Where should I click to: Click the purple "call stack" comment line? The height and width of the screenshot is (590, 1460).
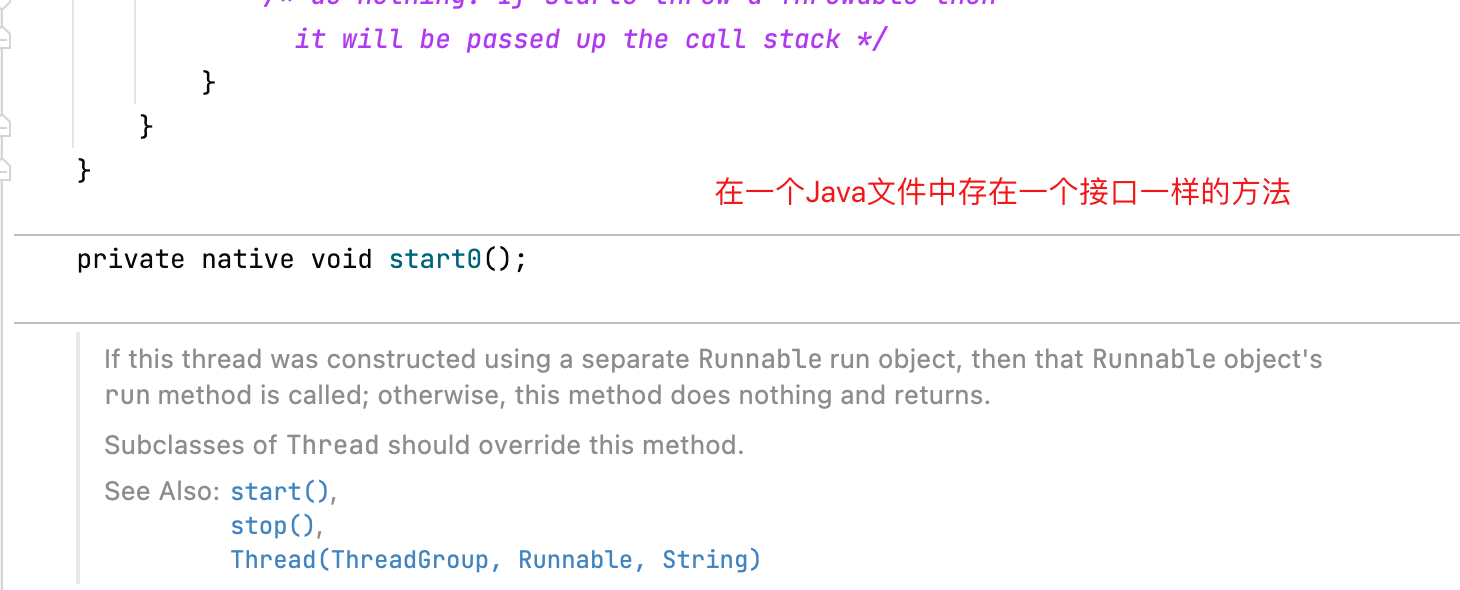click(x=590, y=40)
